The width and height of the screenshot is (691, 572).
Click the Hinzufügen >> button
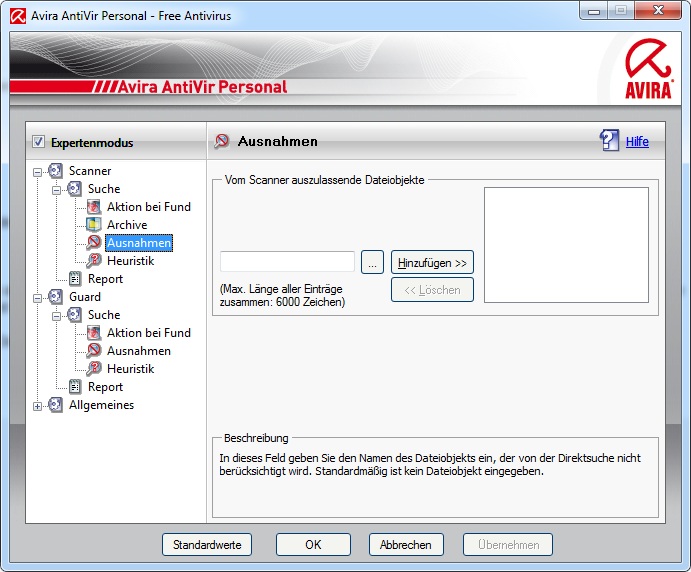[x=432, y=263]
